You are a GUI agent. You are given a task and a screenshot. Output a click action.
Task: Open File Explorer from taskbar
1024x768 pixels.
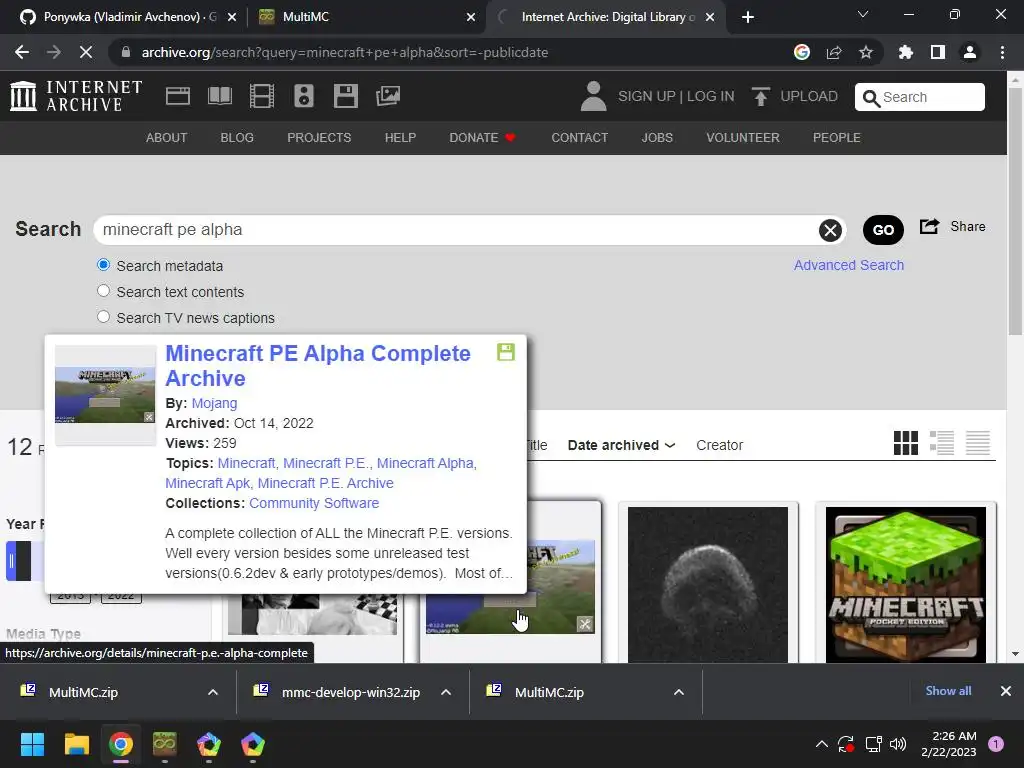point(76,744)
